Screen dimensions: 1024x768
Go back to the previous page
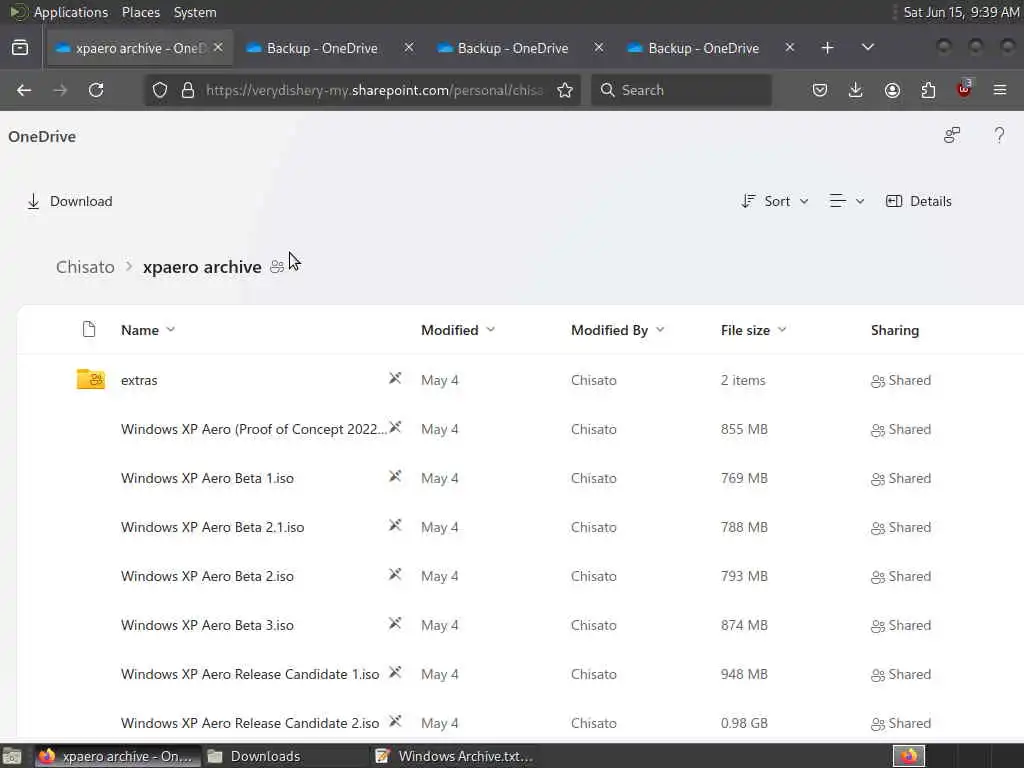[x=24, y=90]
